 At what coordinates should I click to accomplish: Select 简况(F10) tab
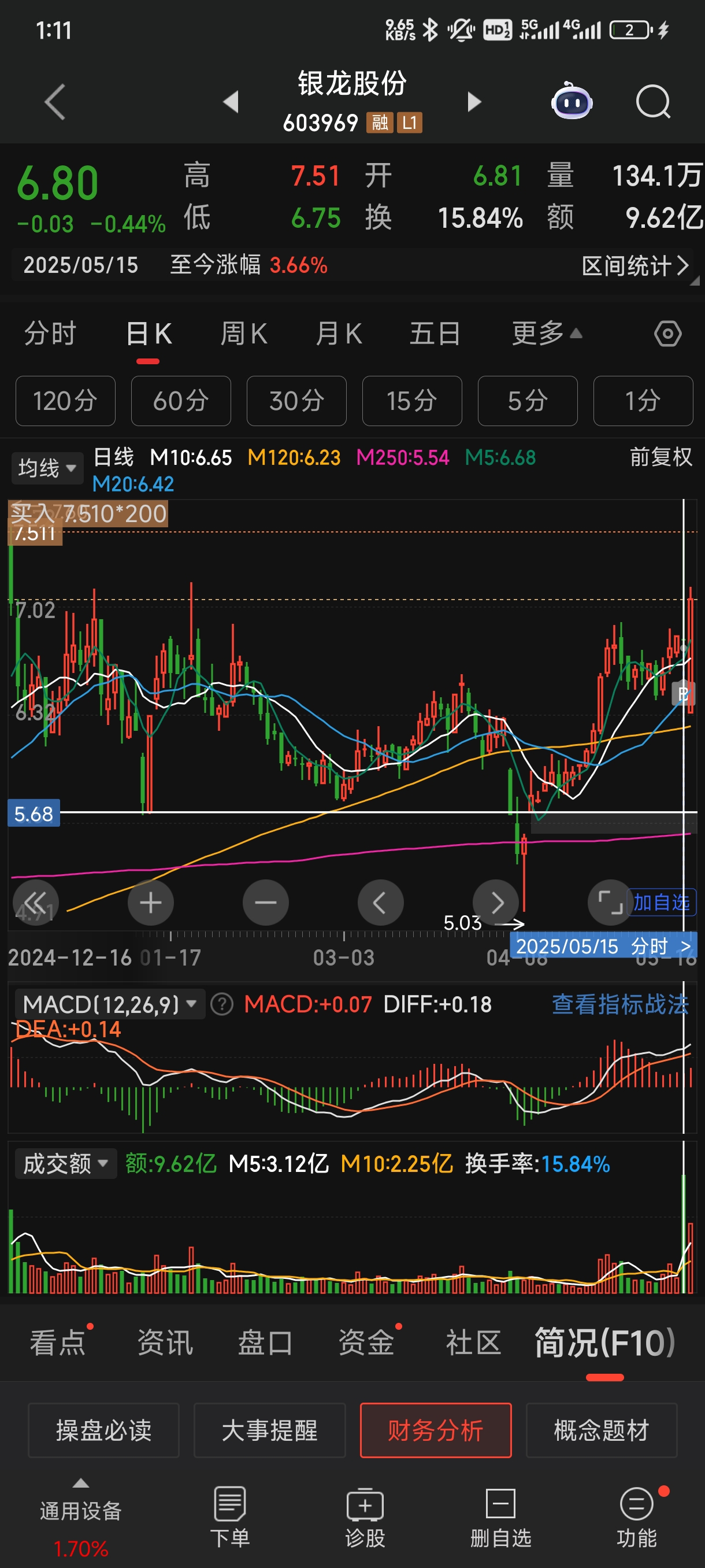point(604,1343)
